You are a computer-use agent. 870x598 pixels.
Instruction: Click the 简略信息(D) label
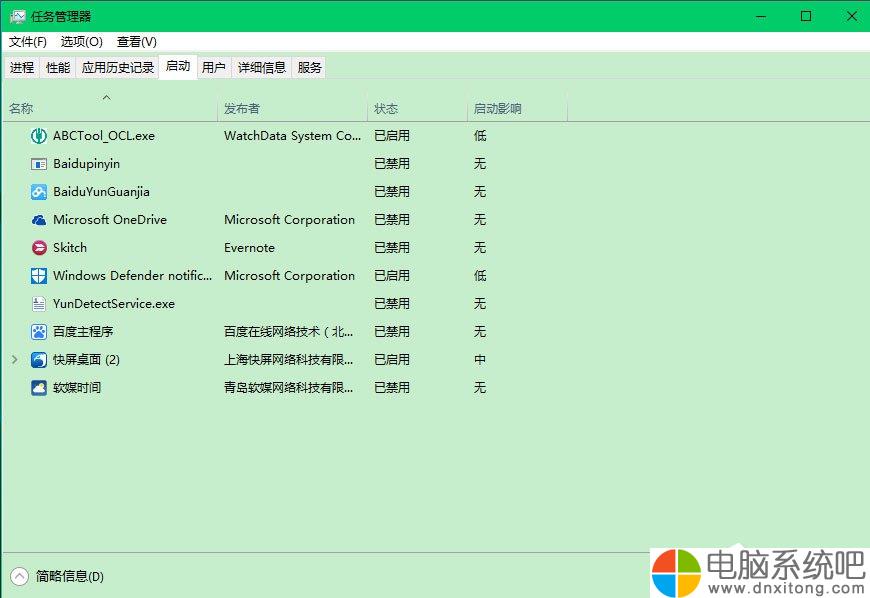coord(70,576)
